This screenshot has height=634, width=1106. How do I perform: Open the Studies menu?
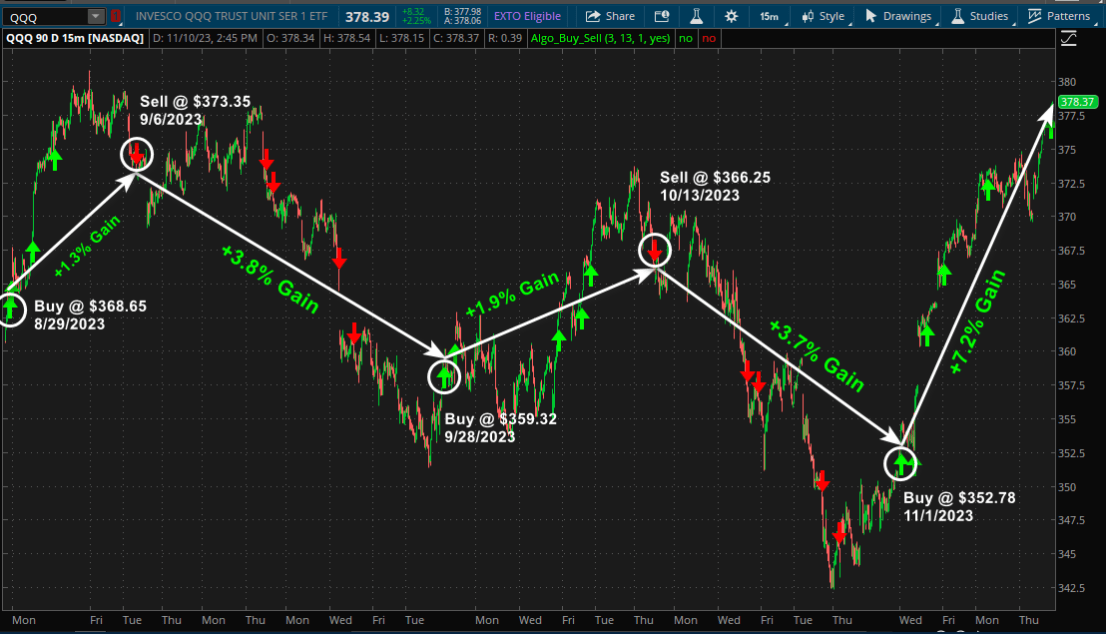(980, 16)
